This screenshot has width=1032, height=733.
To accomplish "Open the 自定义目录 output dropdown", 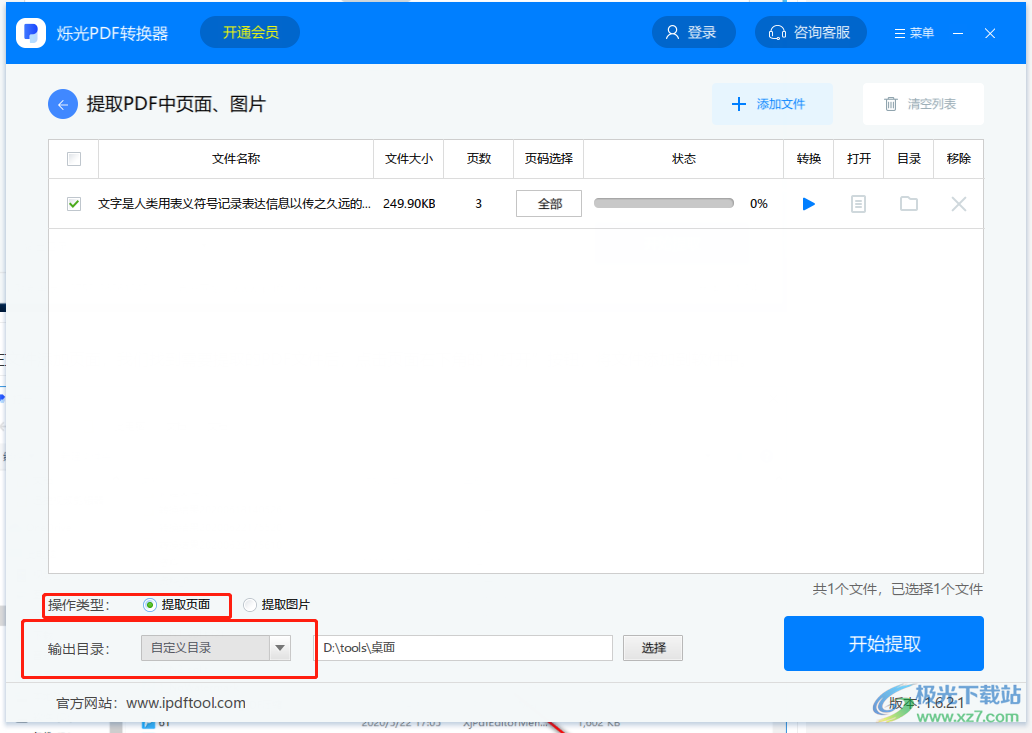I will tap(216, 648).
